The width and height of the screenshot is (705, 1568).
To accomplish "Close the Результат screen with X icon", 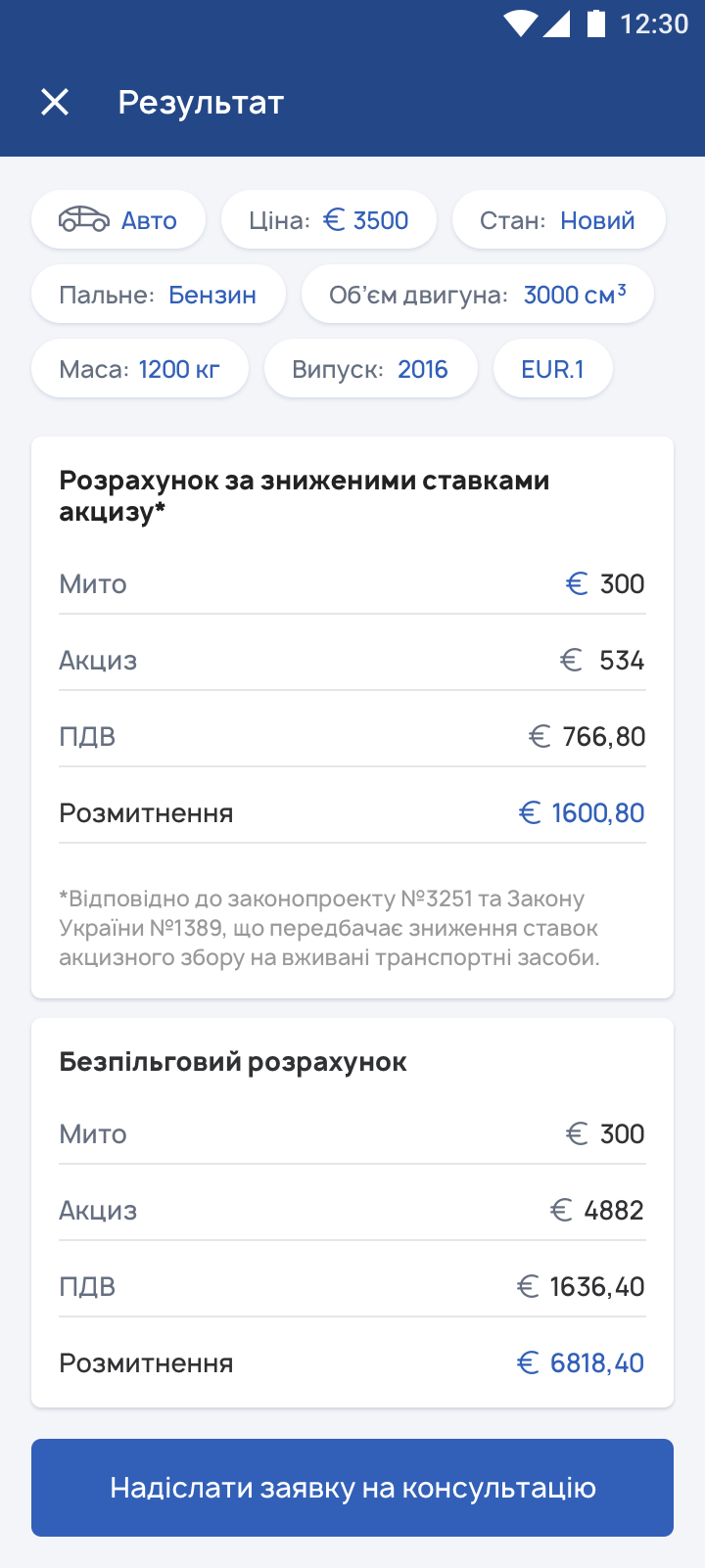I will pos(55,102).
